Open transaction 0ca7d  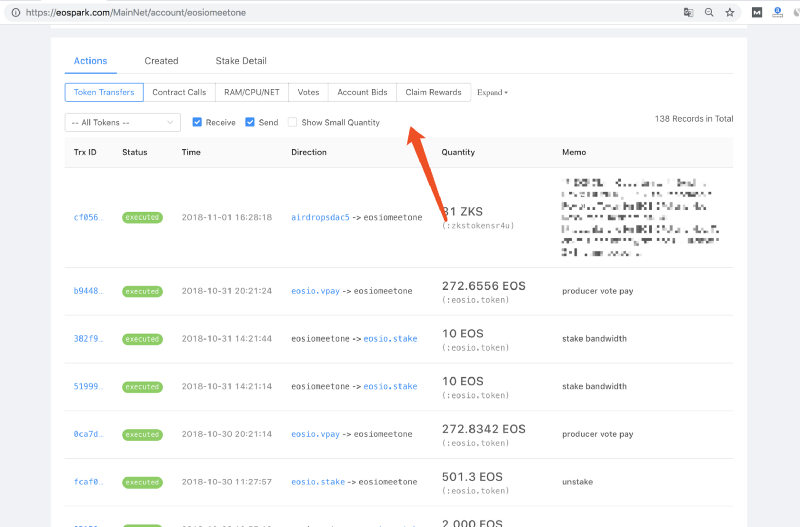coord(88,434)
